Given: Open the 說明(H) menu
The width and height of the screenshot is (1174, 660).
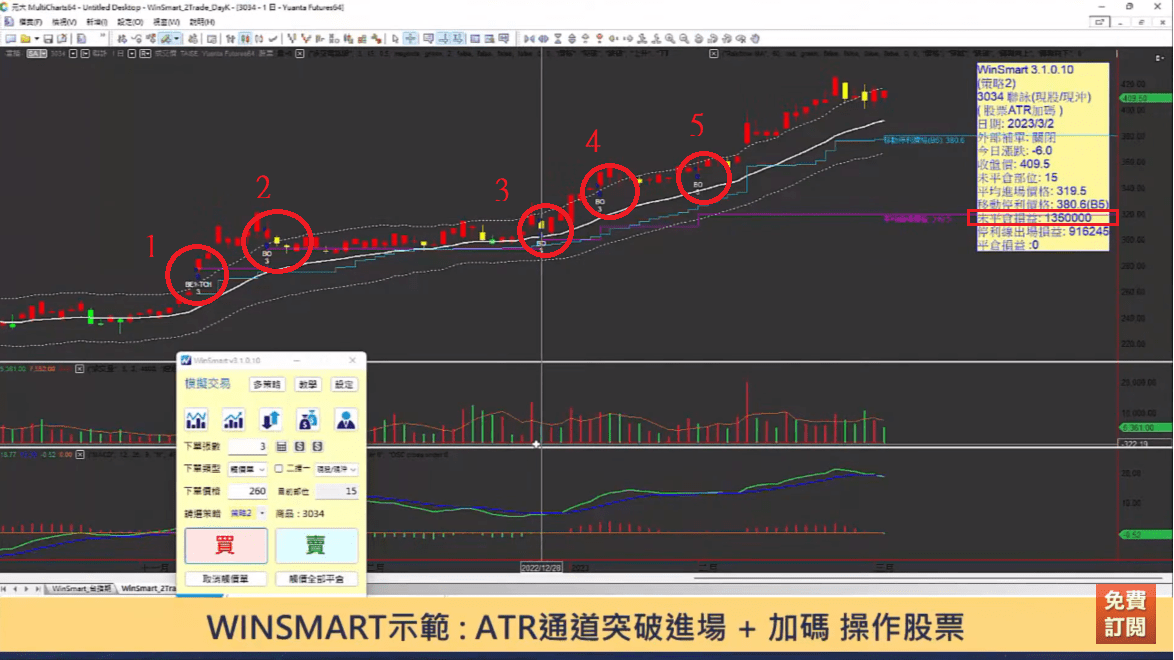Looking at the screenshot, I should pos(202,22).
